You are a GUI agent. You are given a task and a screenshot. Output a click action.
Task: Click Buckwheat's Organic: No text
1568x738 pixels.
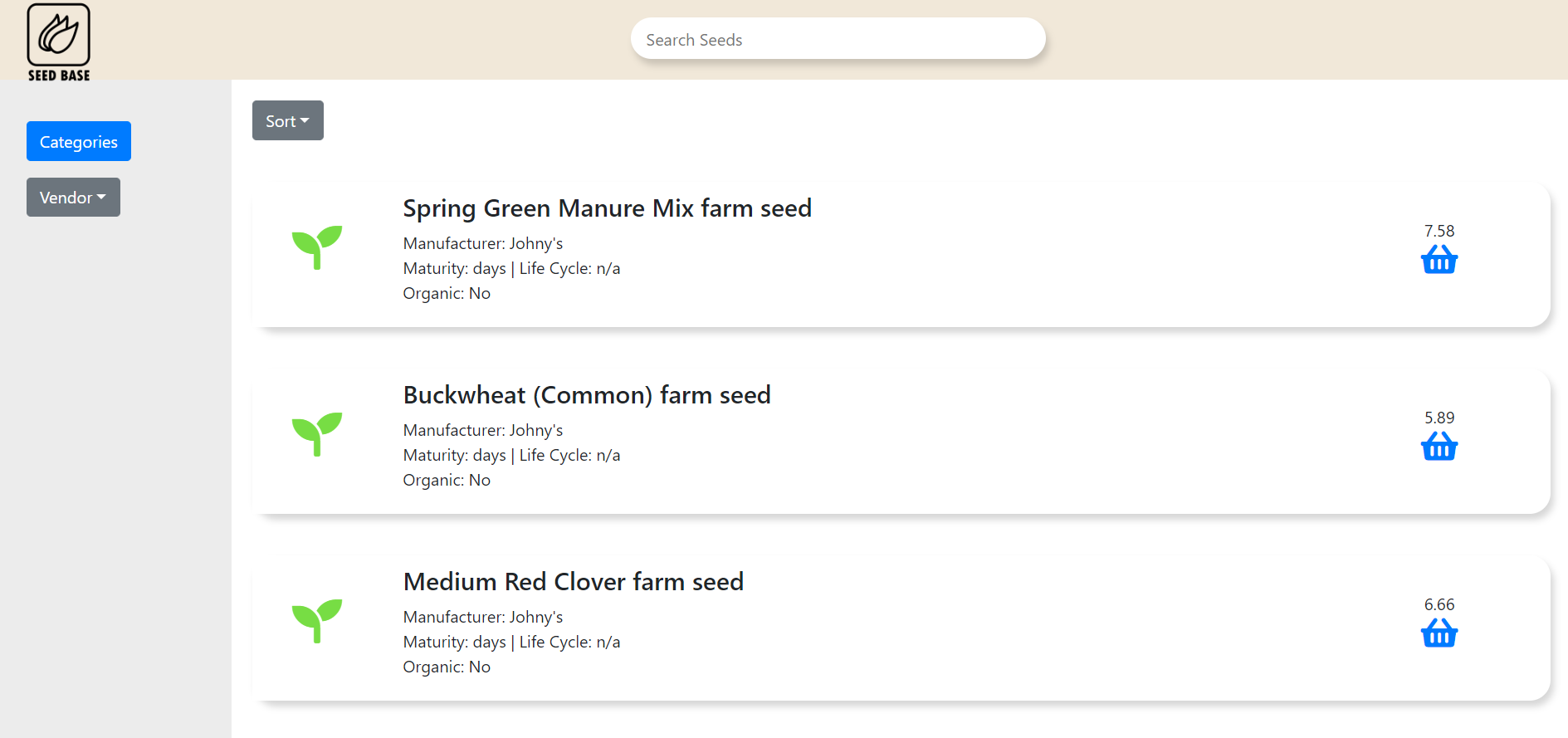(446, 480)
